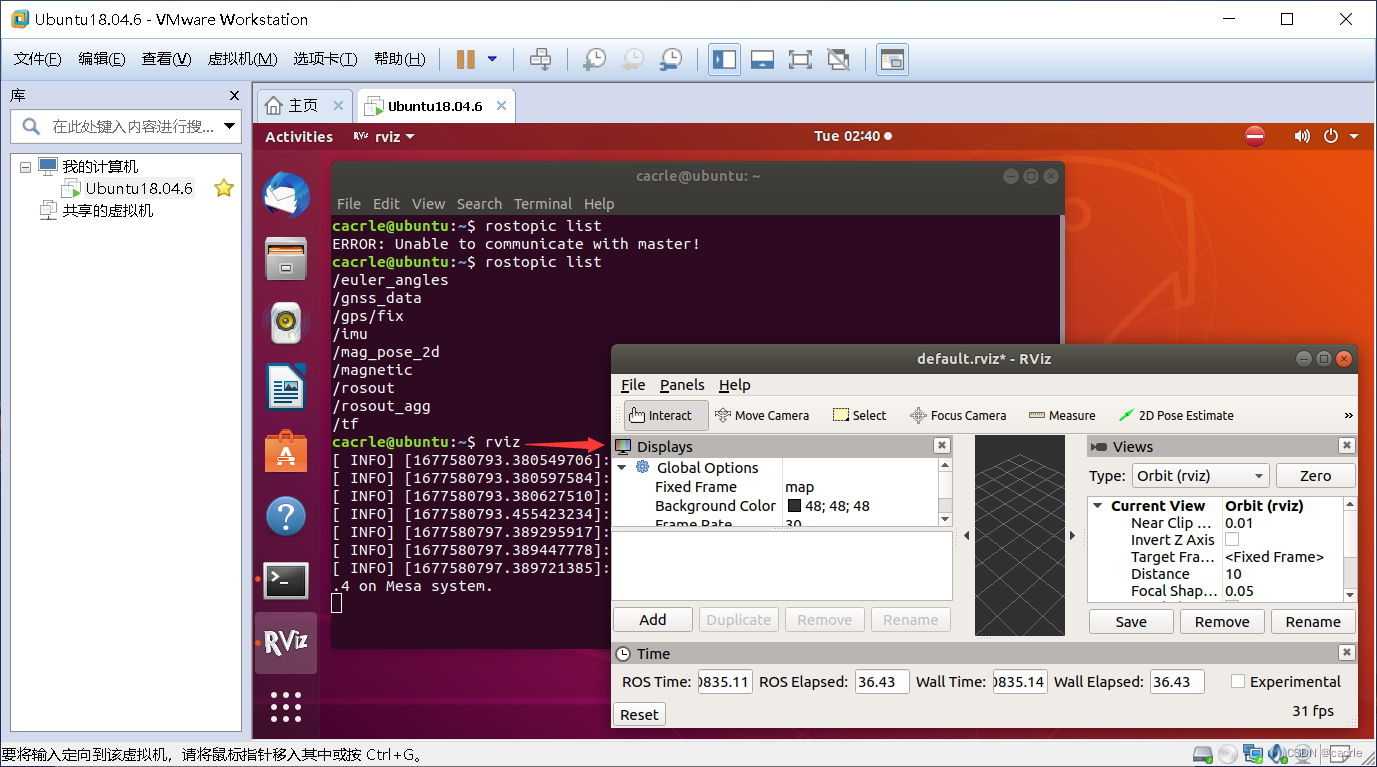Pick the Measure tool

click(x=1061, y=415)
